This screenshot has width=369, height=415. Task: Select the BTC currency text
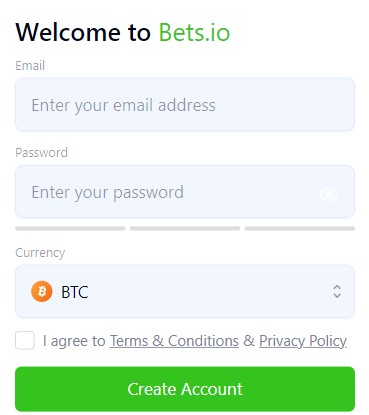[75, 292]
